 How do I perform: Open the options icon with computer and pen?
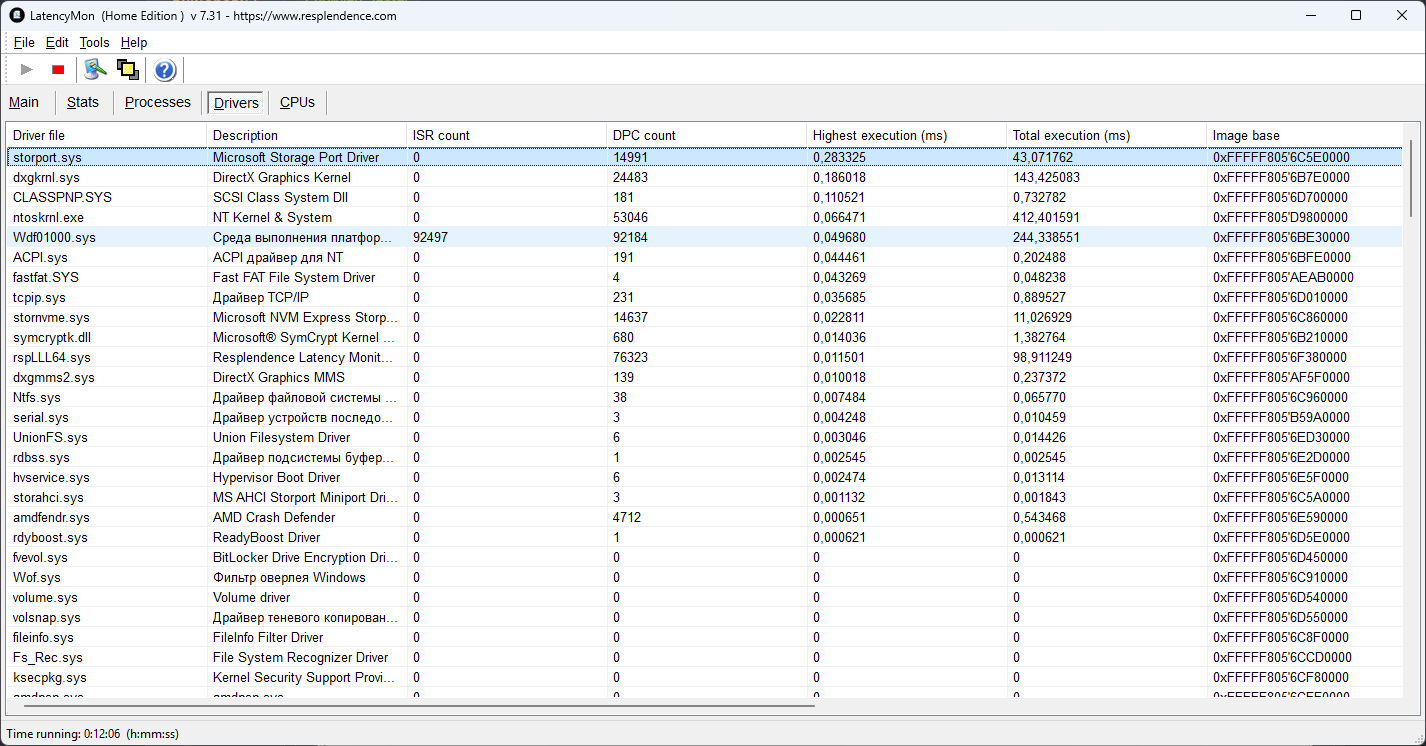point(95,69)
